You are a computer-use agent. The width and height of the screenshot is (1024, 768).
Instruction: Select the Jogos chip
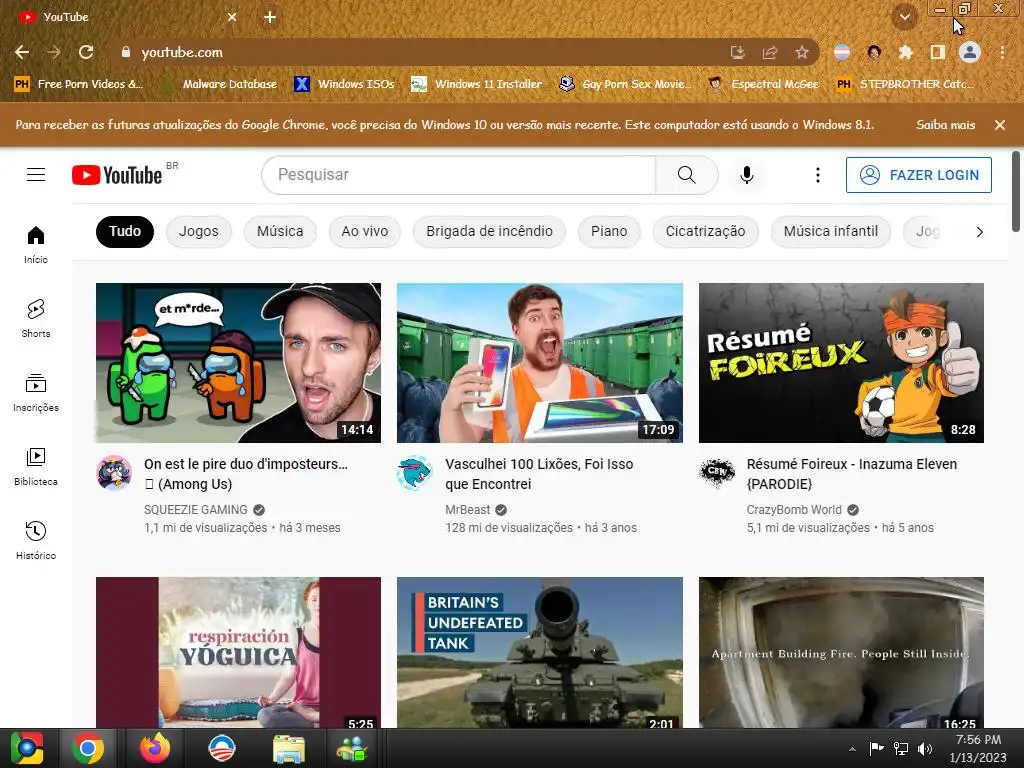point(199,232)
